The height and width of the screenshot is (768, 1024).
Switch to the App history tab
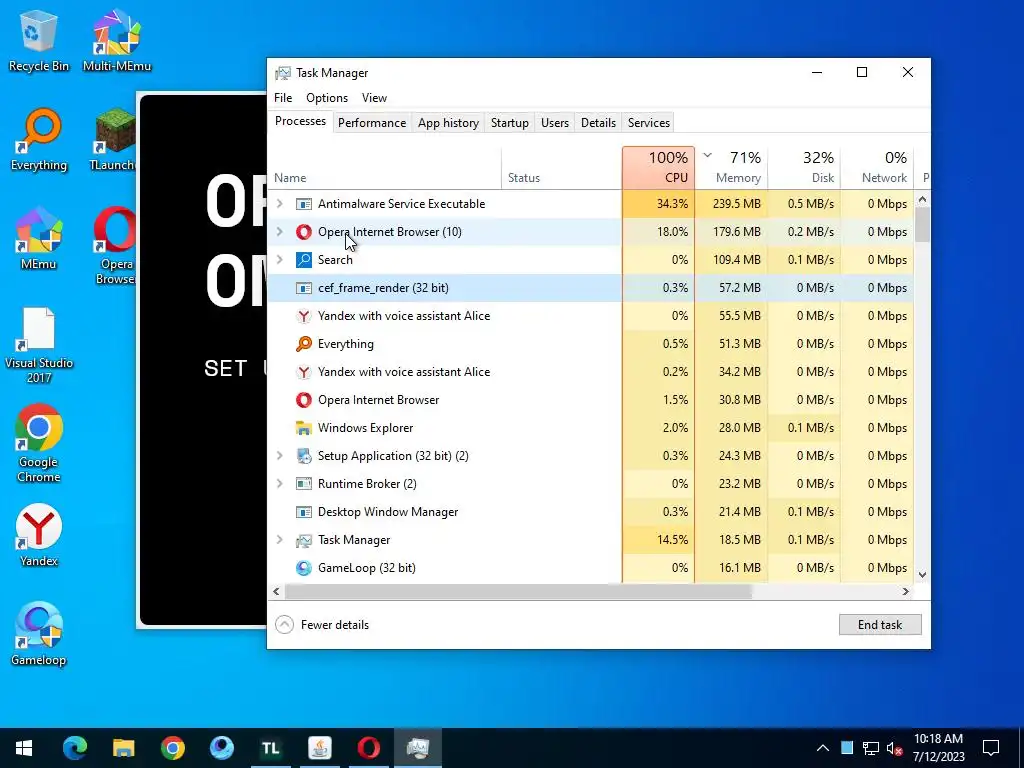pyautogui.click(x=448, y=123)
